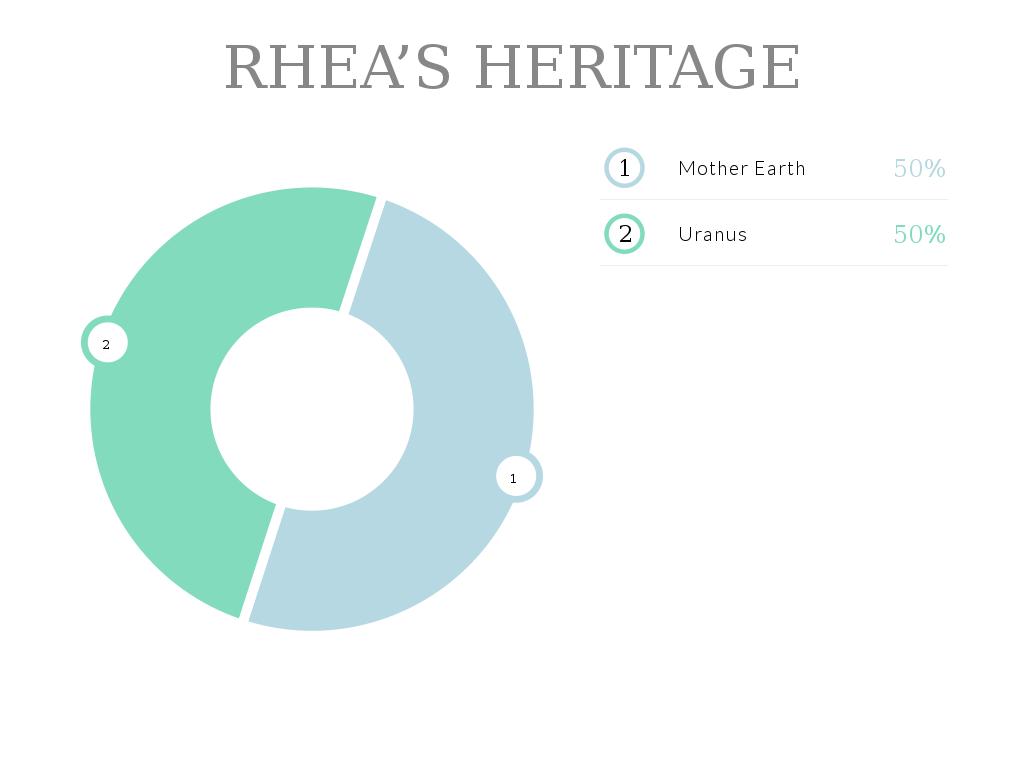Select marker 1 on the donut chart
This screenshot has height=768, width=1024.
click(x=516, y=477)
